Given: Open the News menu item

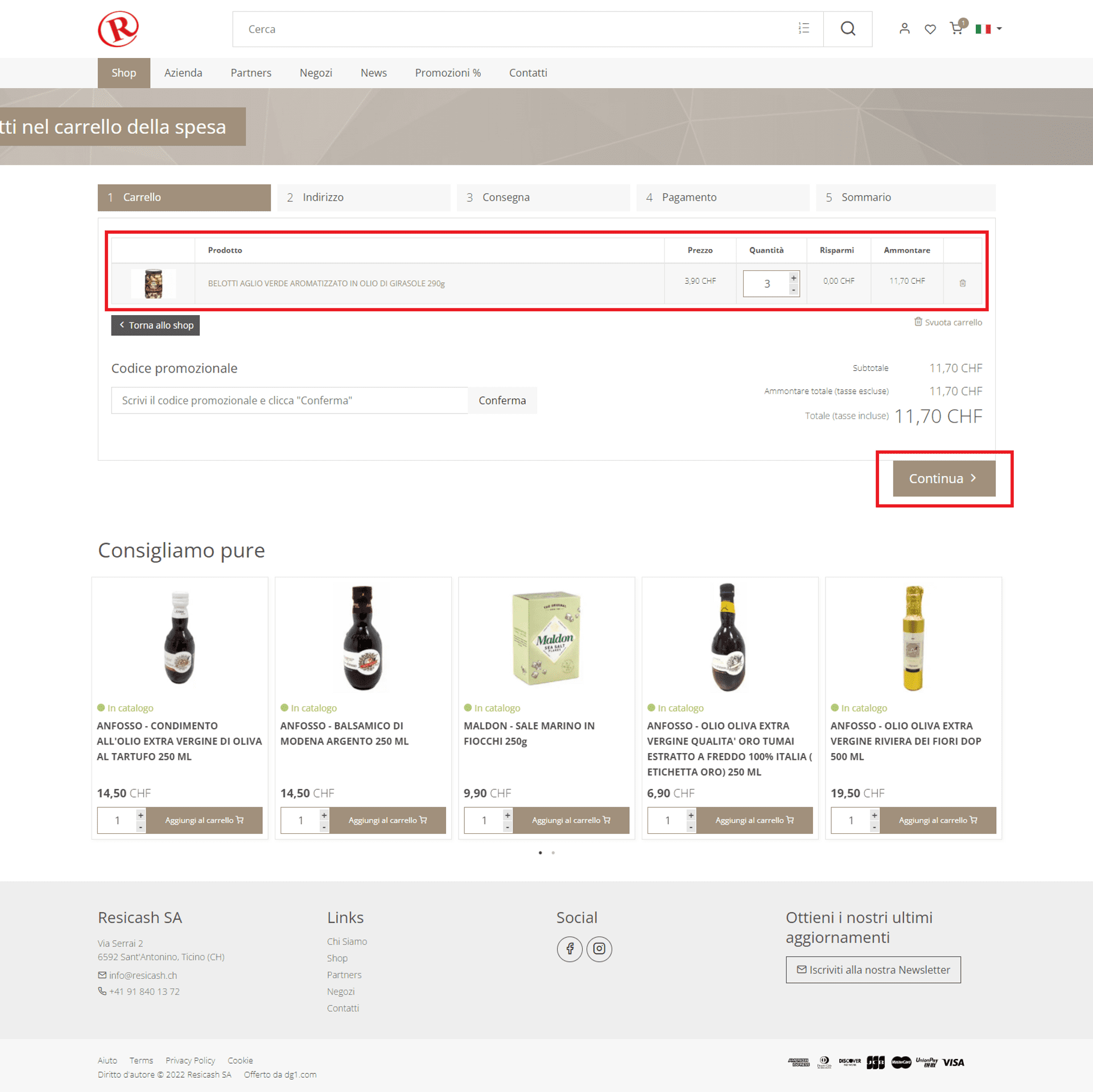Looking at the screenshot, I should 373,73.
